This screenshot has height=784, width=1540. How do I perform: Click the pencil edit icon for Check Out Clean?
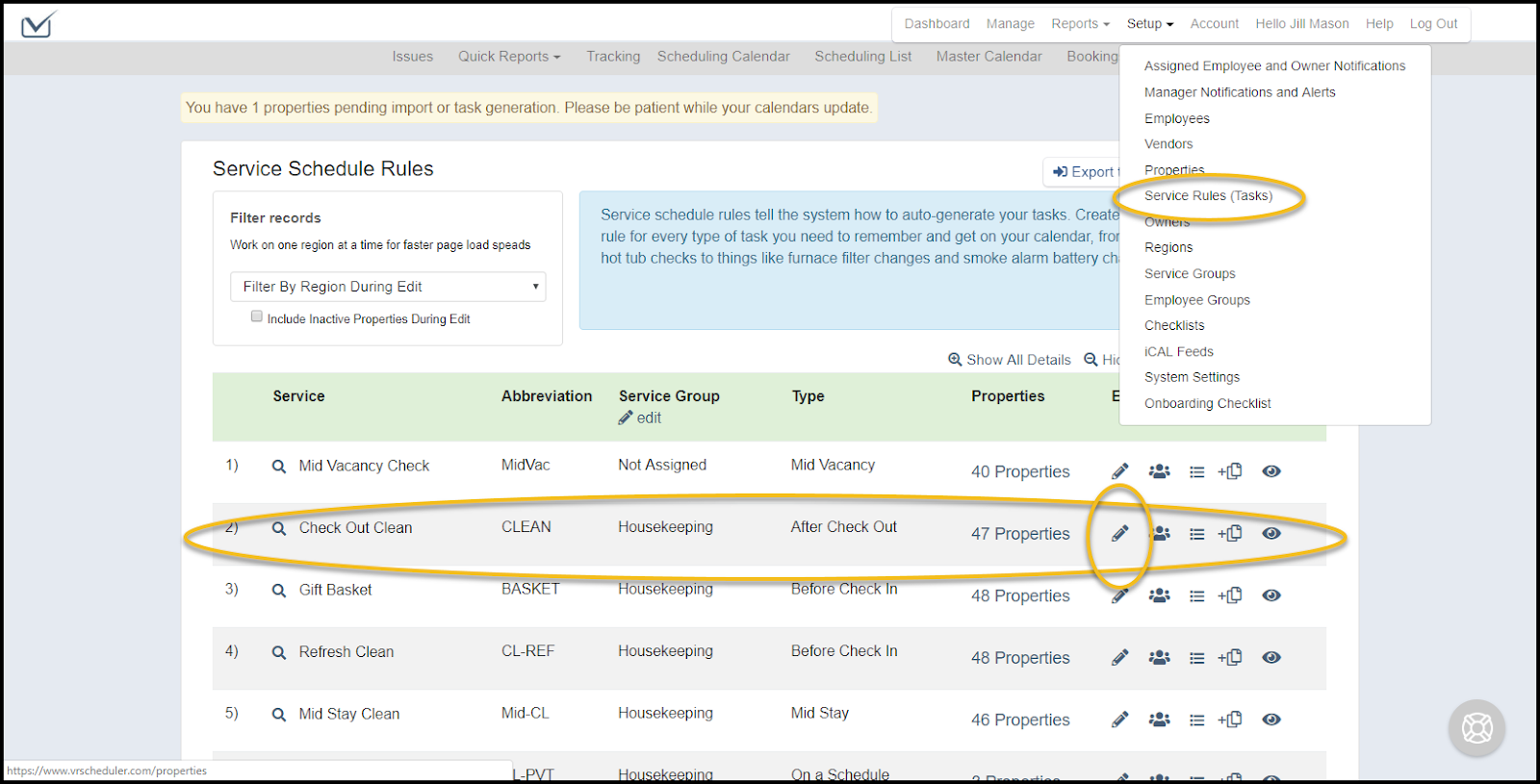1119,534
